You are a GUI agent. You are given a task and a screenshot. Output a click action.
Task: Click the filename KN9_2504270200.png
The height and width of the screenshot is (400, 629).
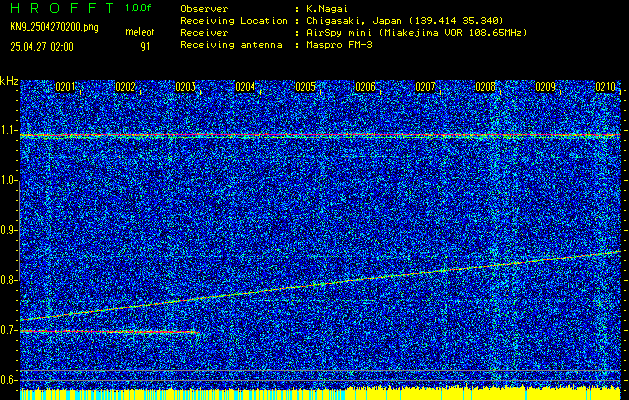pyautogui.click(x=54, y=28)
